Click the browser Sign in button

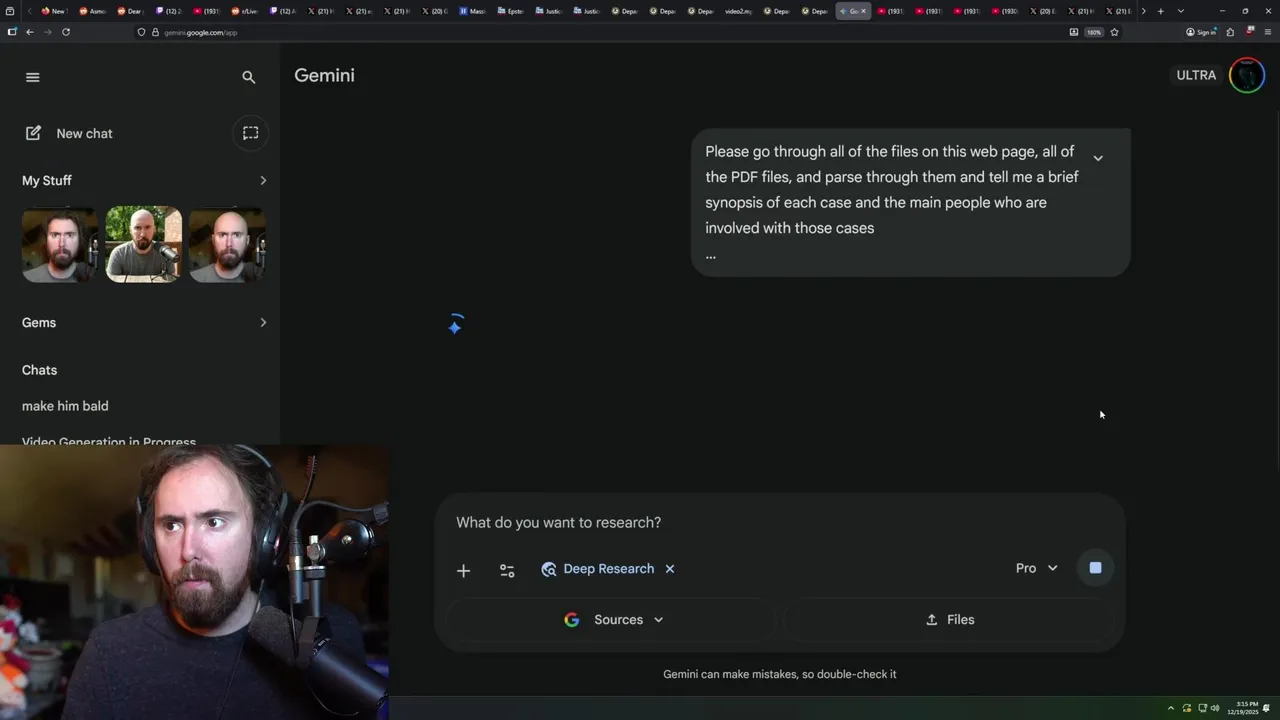tap(1201, 32)
